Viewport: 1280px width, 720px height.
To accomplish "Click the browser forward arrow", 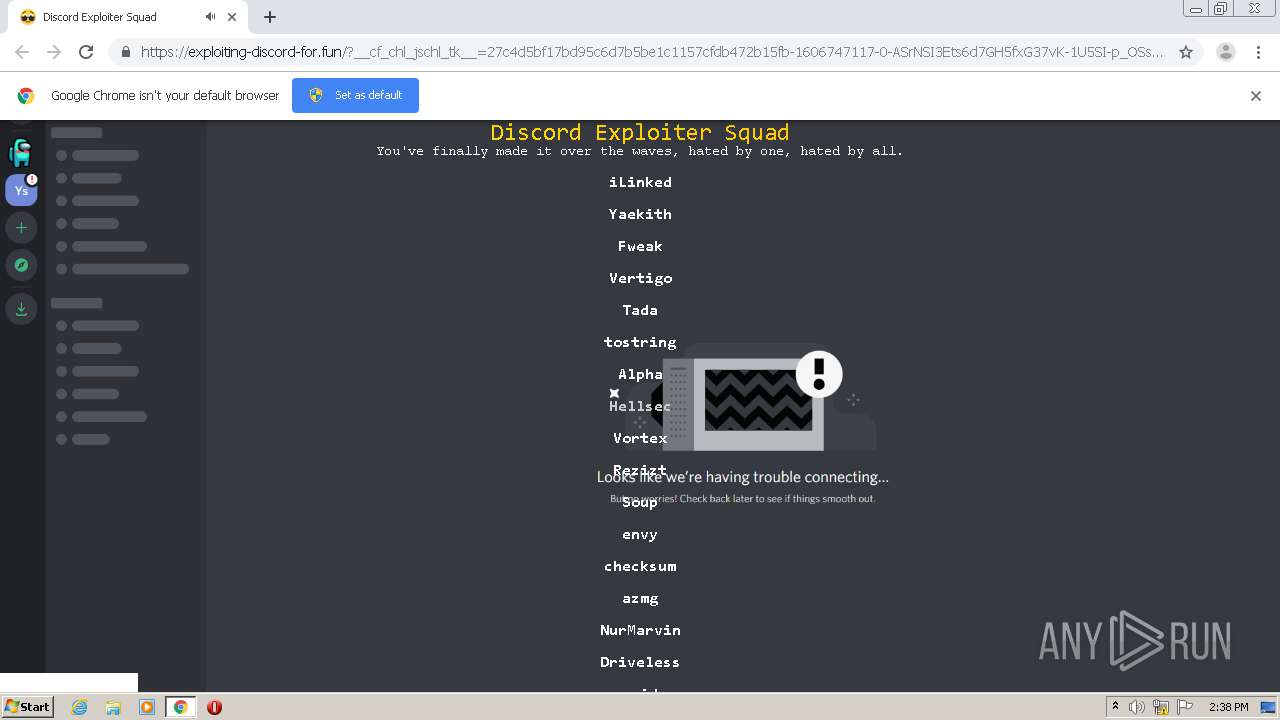I will [54, 52].
